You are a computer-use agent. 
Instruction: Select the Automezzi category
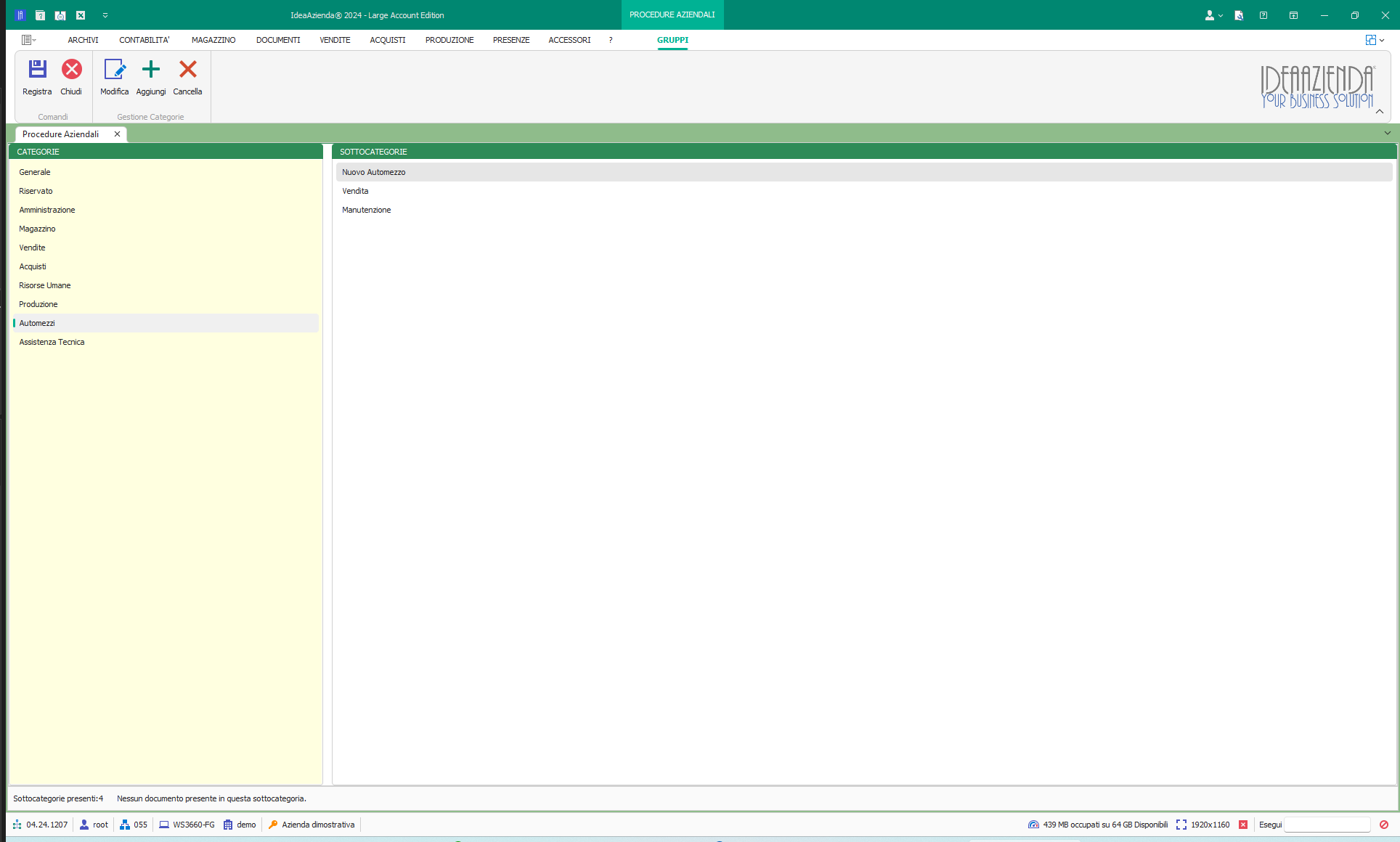coord(166,323)
